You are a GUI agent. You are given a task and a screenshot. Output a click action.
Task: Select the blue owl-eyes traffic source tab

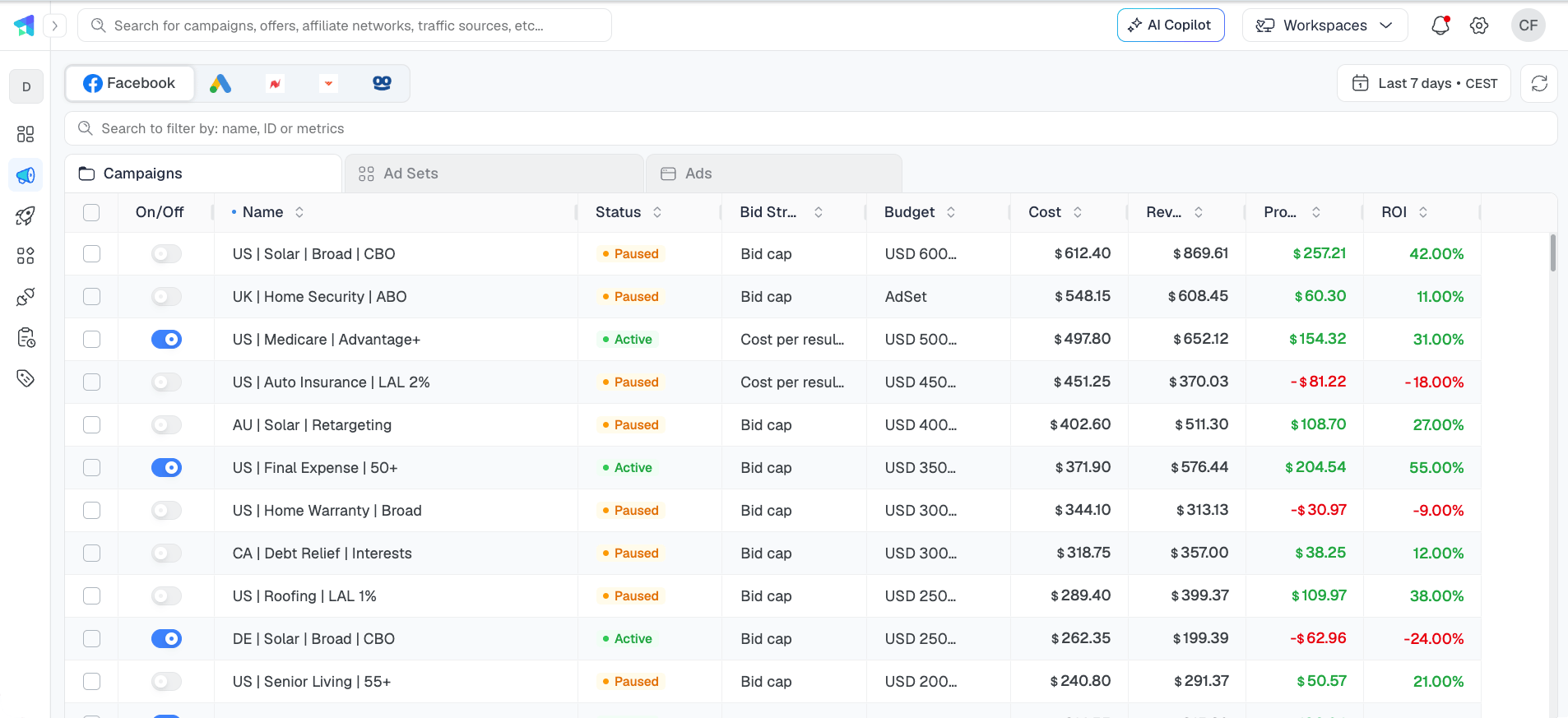click(x=382, y=83)
